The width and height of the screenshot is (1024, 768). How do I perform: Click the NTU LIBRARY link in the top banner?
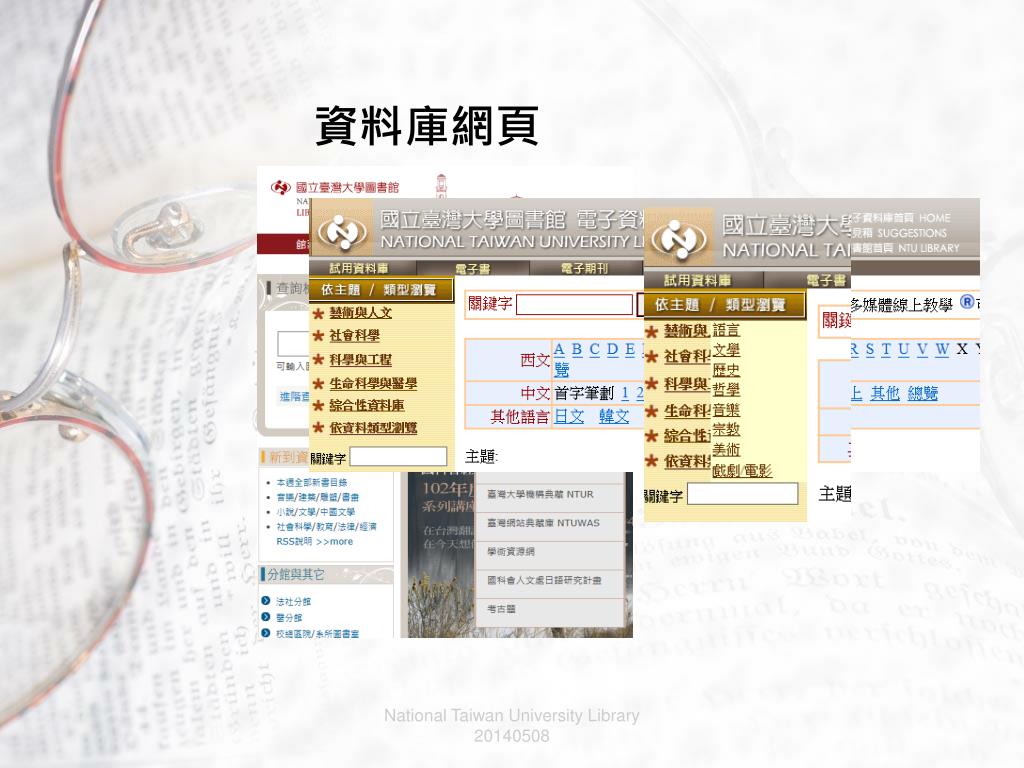tap(929, 248)
